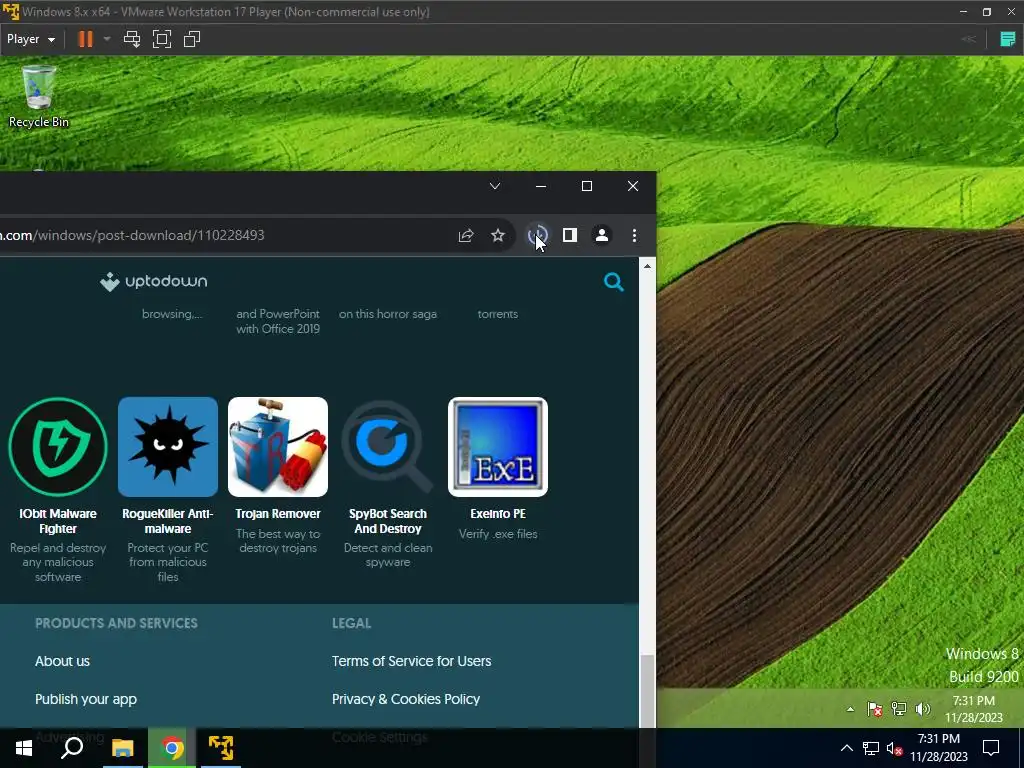Click the SpyBot Search And Destroy title
The height and width of the screenshot is (768, 1024).
point(388,521)
